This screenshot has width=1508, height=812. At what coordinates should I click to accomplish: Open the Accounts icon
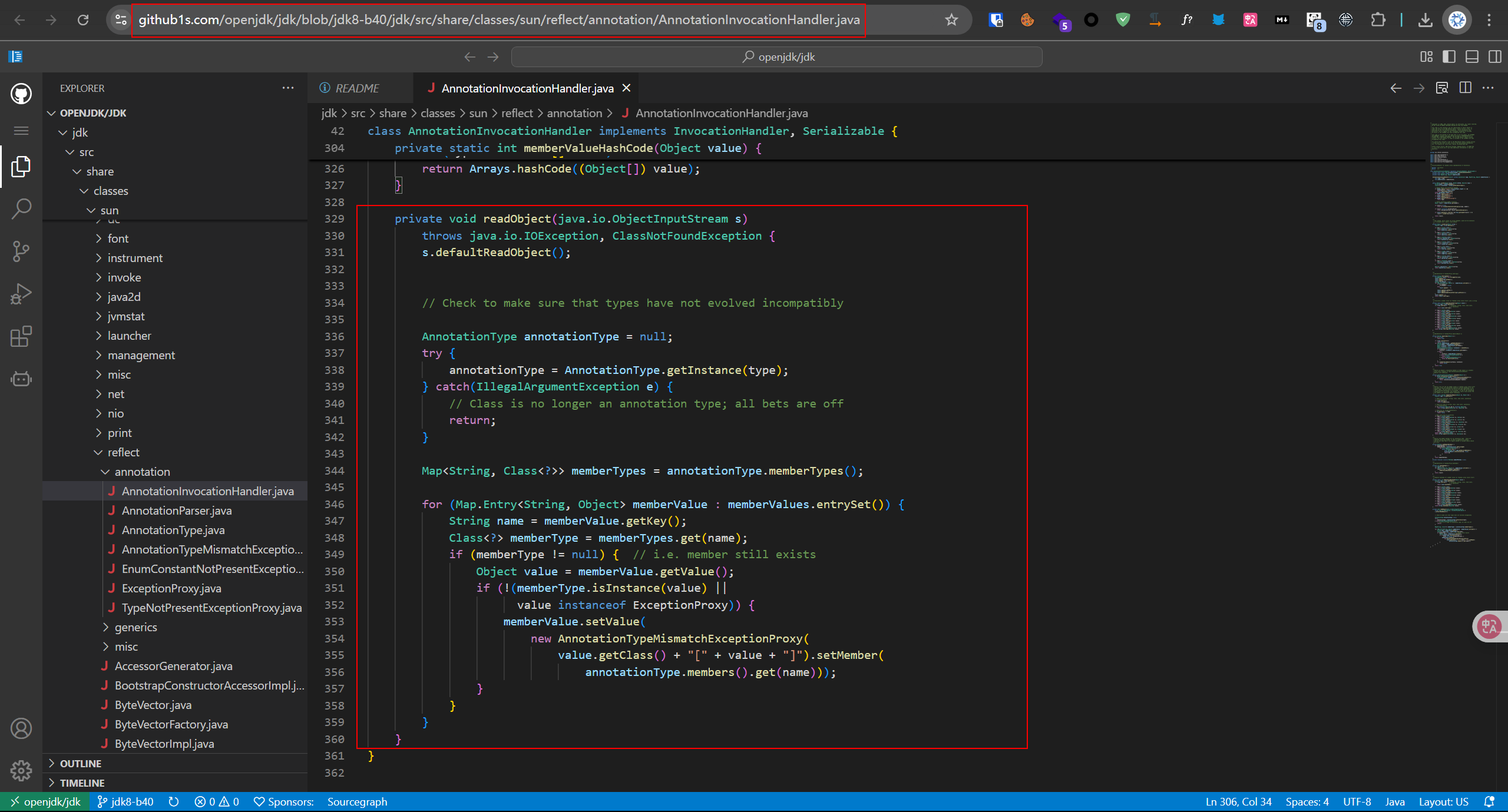(x=21, y=728)
